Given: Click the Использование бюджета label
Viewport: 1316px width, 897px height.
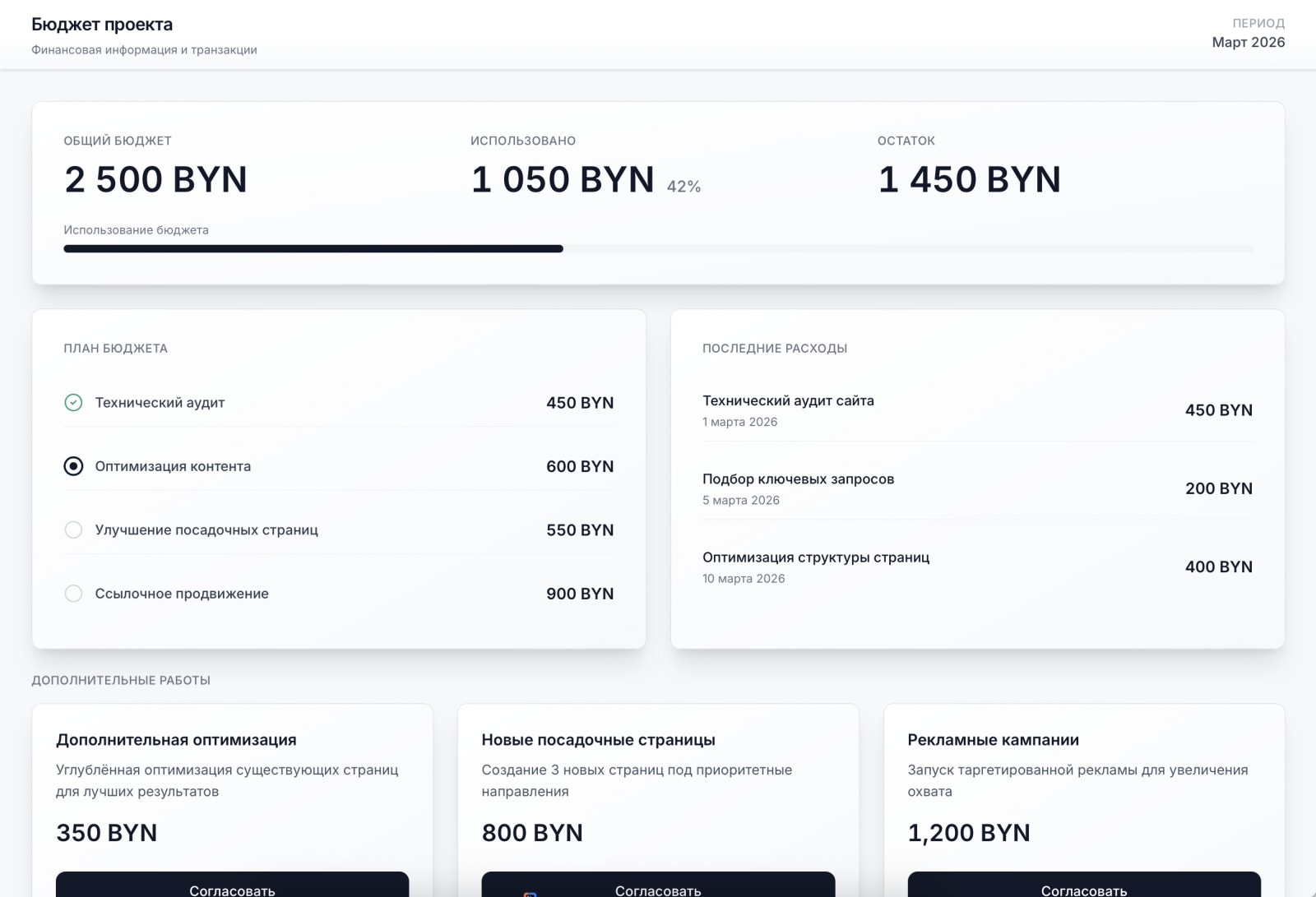Looking at the screenshot, I should (136, 230).
